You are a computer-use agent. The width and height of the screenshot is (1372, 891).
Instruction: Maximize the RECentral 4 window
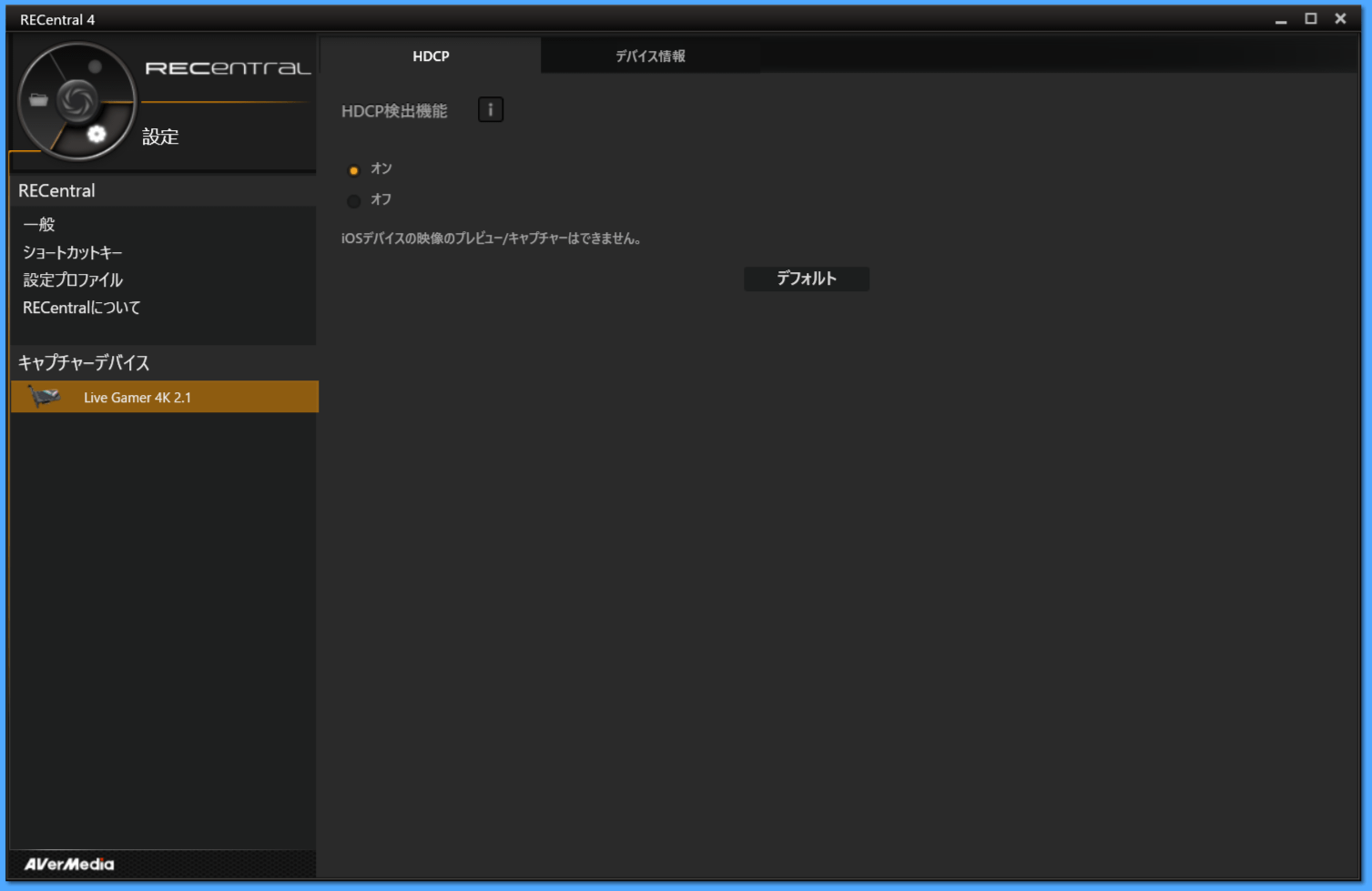point(1311,18)
